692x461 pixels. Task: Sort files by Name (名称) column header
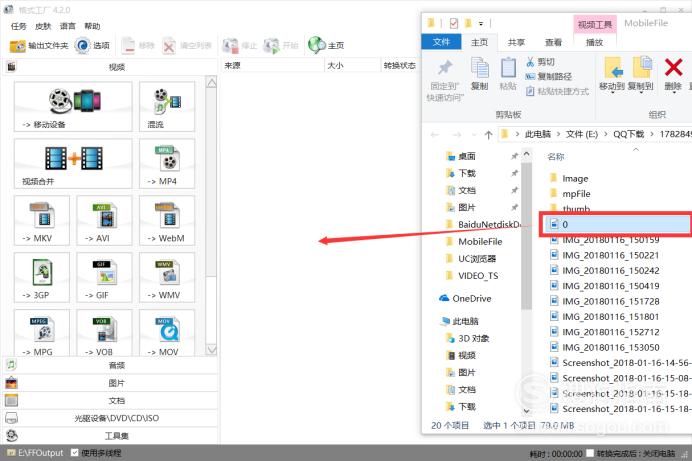pyautogui.click(x=556, y=157)
